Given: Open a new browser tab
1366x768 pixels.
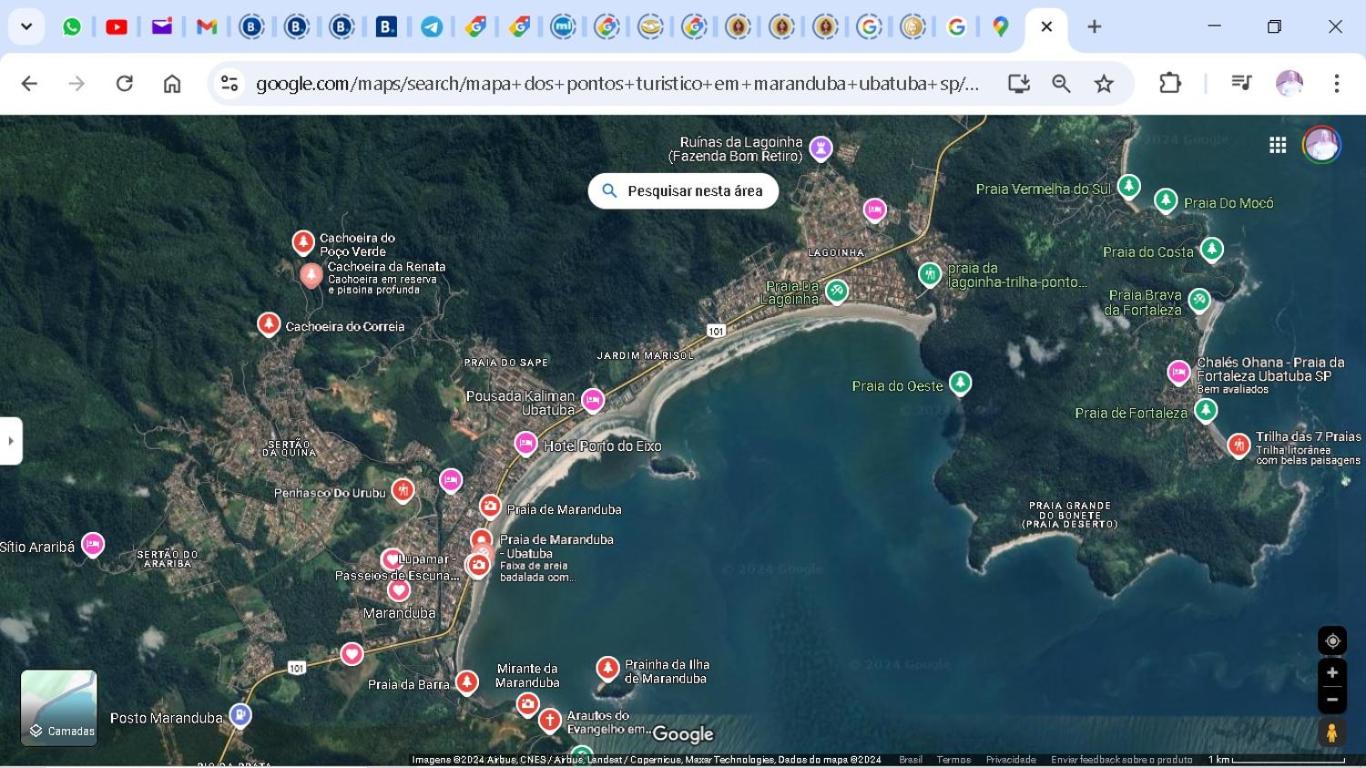Looking at the screenshot, I should point(1094,27).
